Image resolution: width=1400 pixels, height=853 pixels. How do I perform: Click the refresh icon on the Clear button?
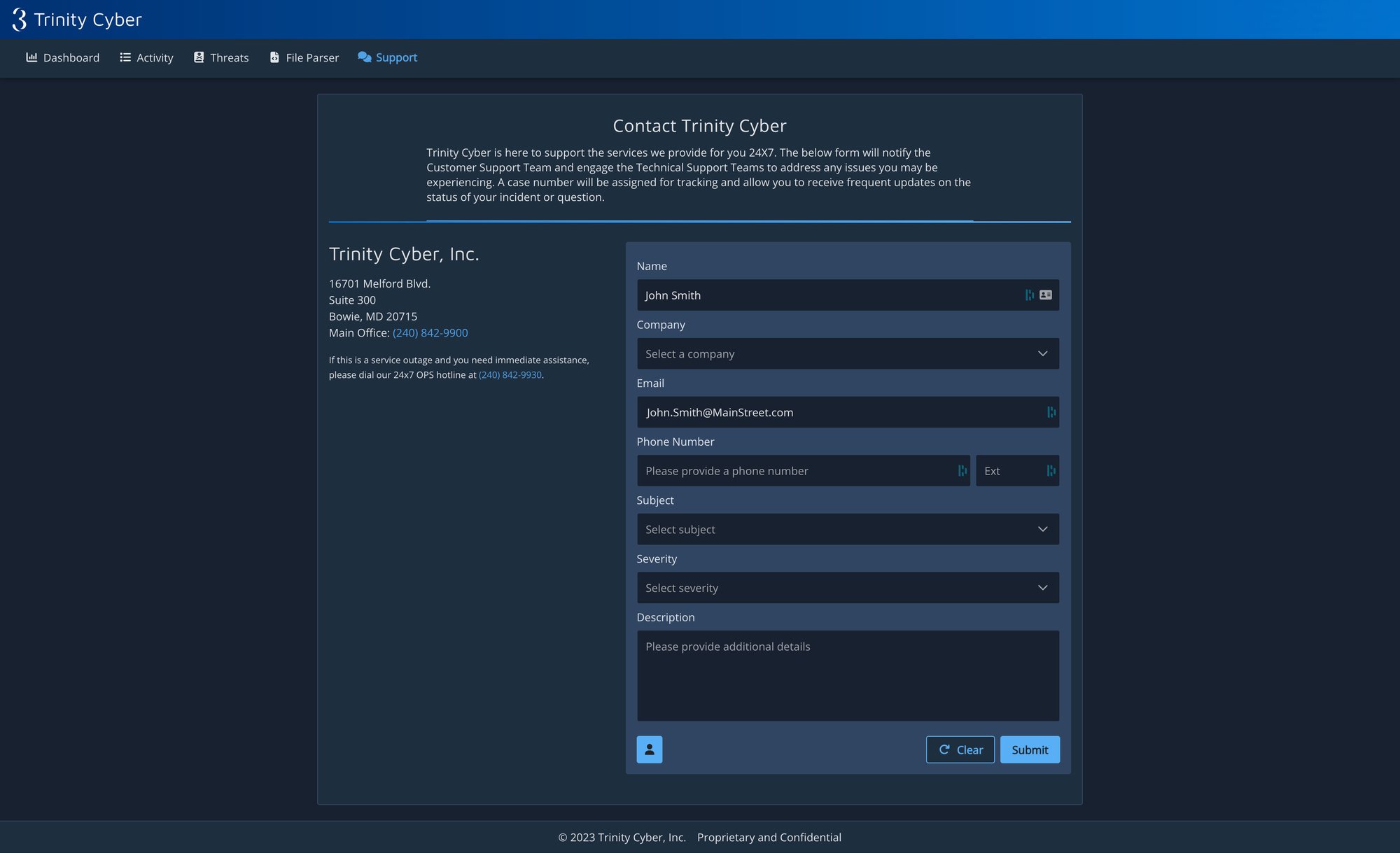pyautogui.click(x=944, y=749)
